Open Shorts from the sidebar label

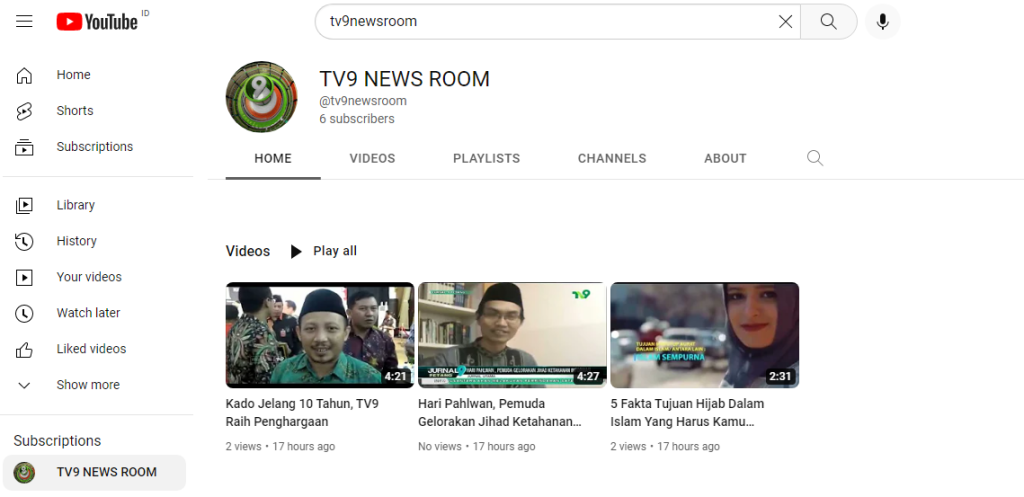pos(74,111)
